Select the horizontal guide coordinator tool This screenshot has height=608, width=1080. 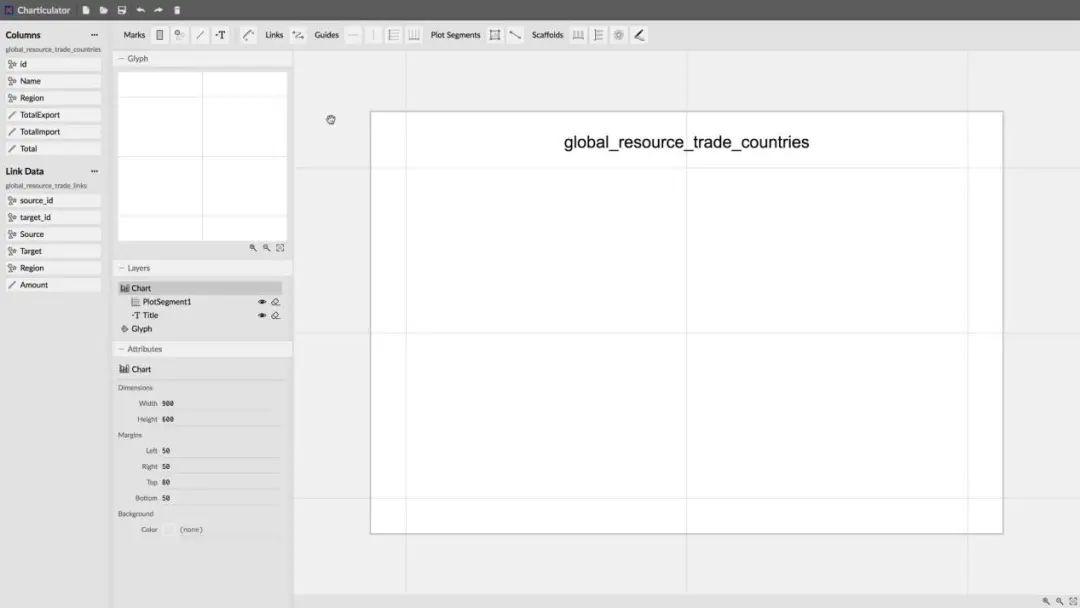pos(393,35)
